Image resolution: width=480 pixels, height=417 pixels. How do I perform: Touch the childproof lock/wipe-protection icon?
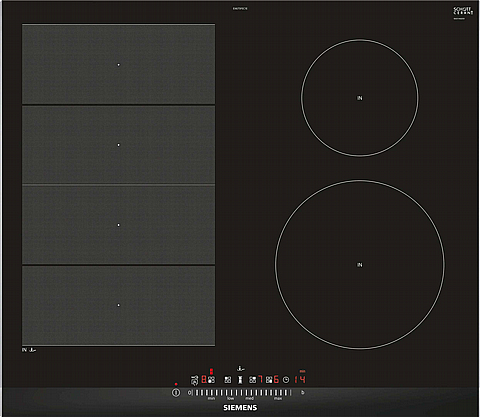click(194, 380)
